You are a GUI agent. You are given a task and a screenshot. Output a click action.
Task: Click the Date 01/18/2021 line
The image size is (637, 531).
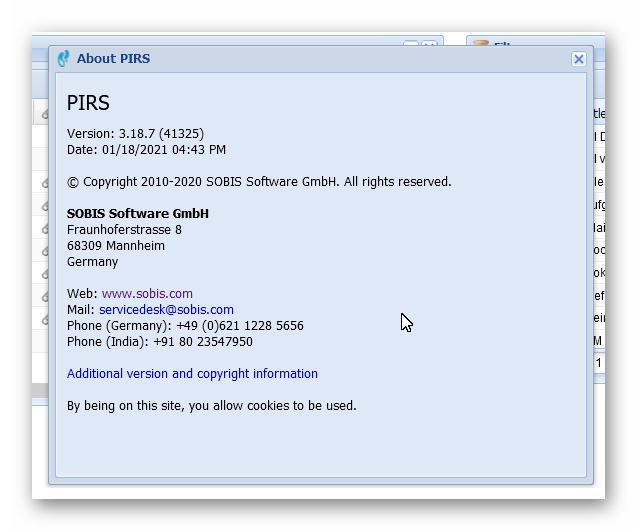pyautogui.click(x=146, y=150)
